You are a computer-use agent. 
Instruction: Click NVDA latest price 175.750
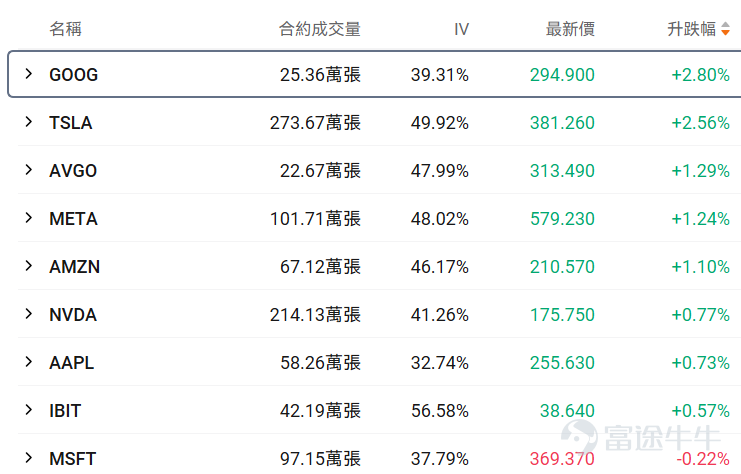[562, 315]
